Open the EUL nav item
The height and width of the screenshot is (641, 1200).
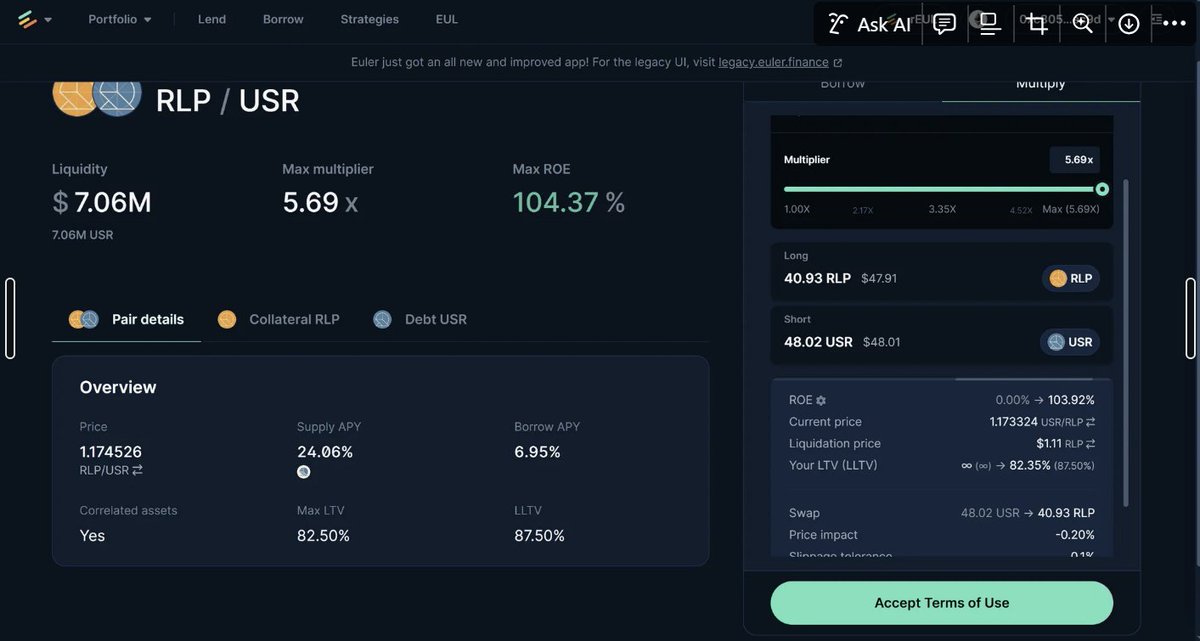pos(447,19)
